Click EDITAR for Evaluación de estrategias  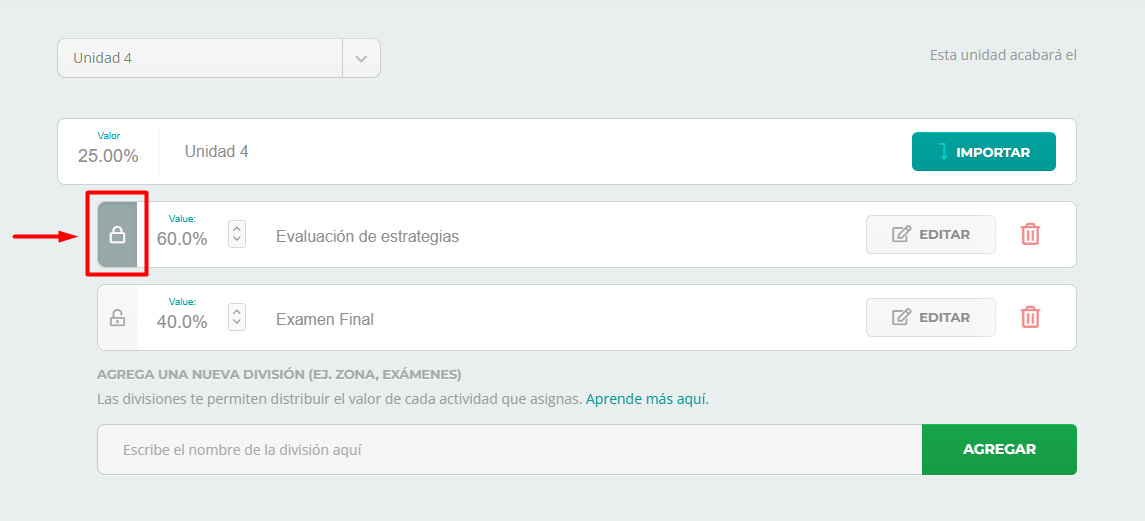930,235
